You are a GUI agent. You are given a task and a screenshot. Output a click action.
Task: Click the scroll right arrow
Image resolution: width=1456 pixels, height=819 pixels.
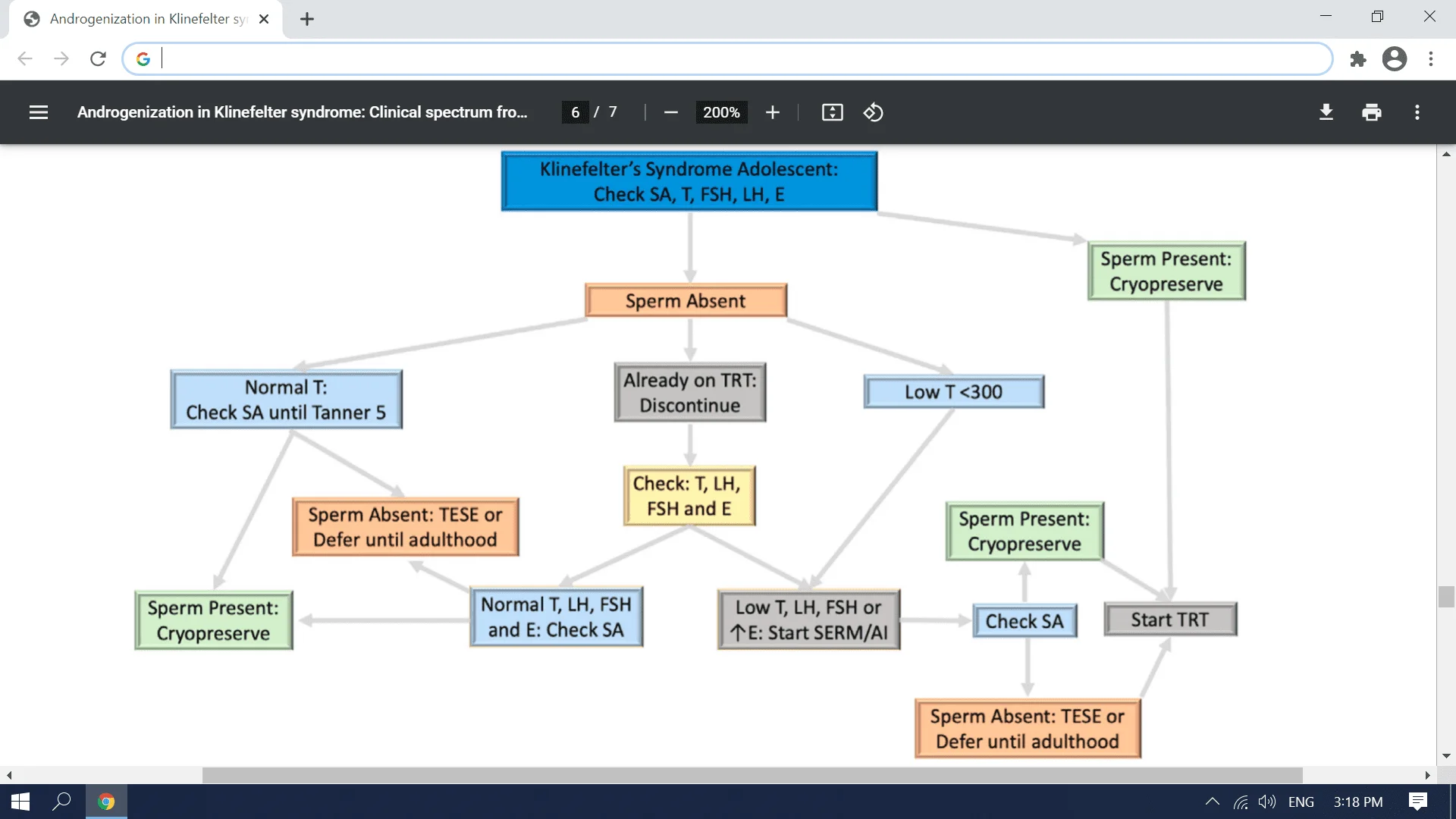pos(1427,775)
